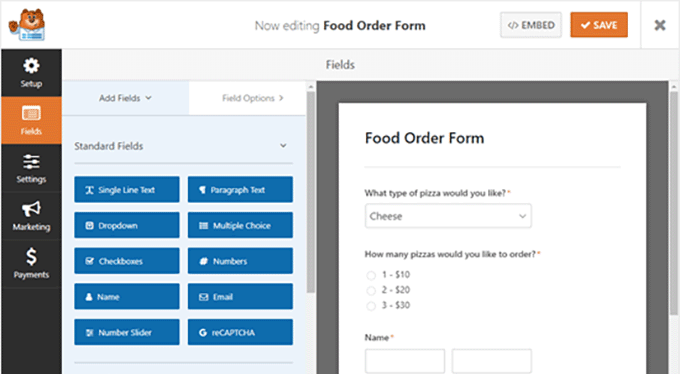Click the WPForms bear mascot logo

tap(27, 25)
